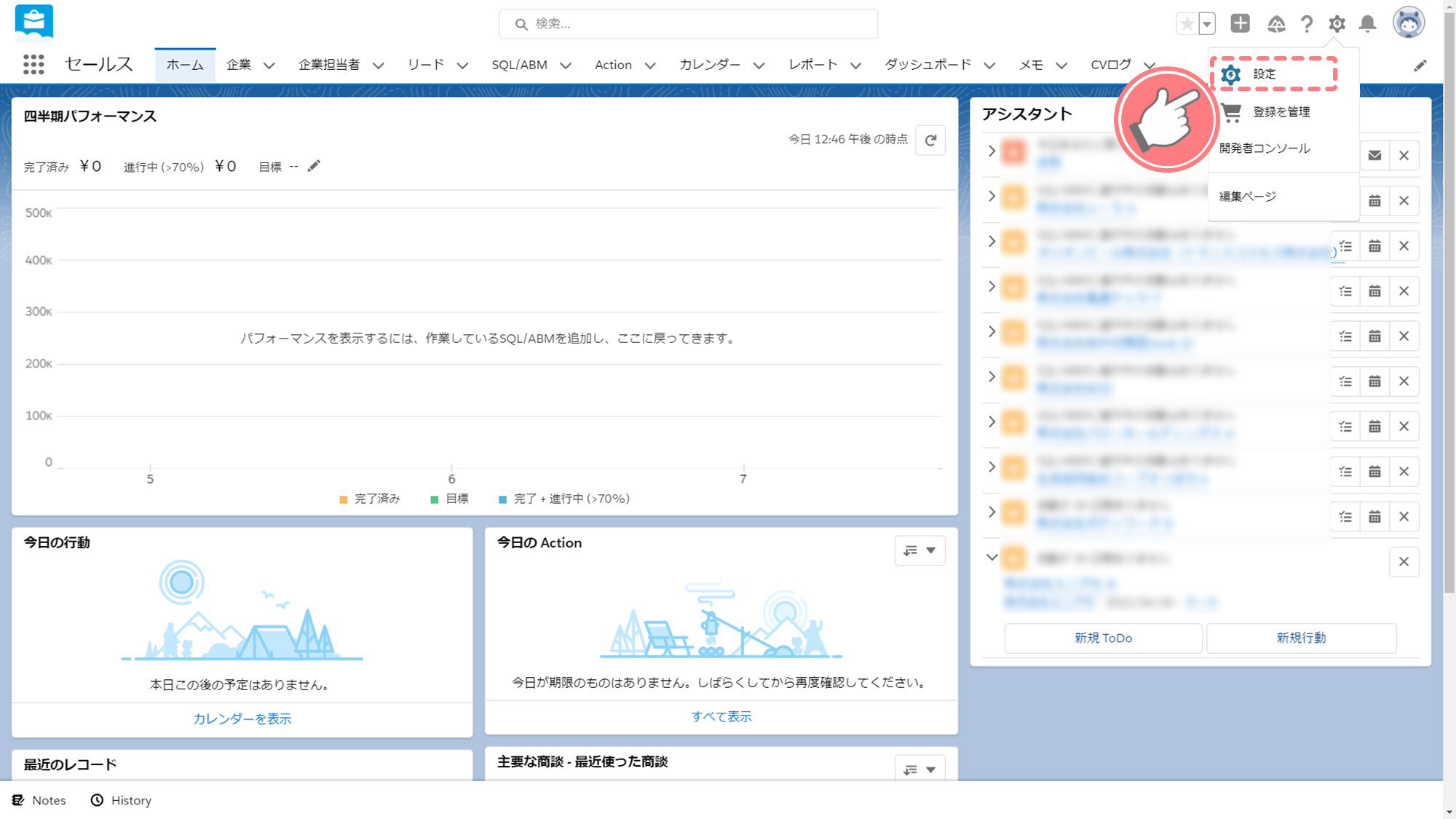Open History in the utility bar
1456x819 pixels.
pyautogui.click(x=121, y=800)
